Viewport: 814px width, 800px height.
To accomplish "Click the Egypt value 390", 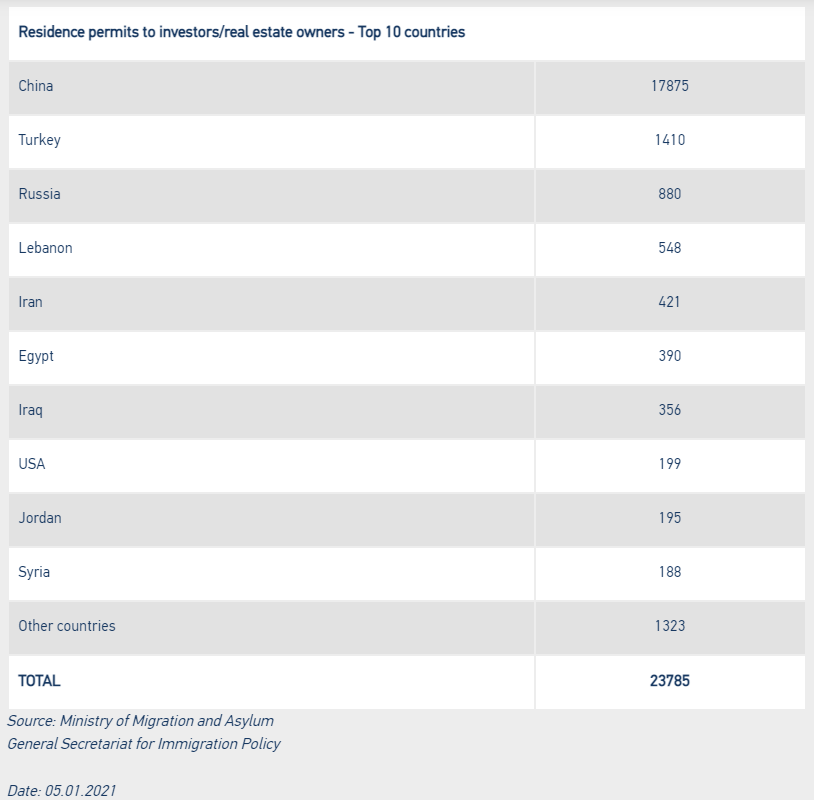I will tap(669, 356).
